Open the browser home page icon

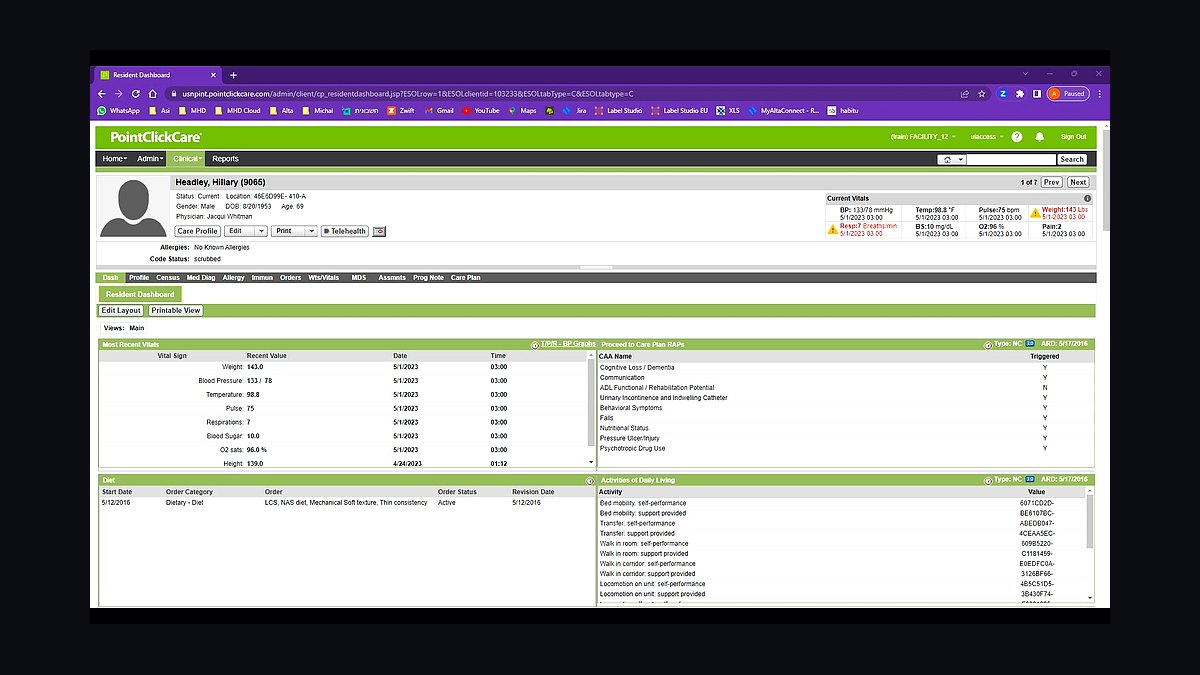pyautogui.click(x=154, y=93)
